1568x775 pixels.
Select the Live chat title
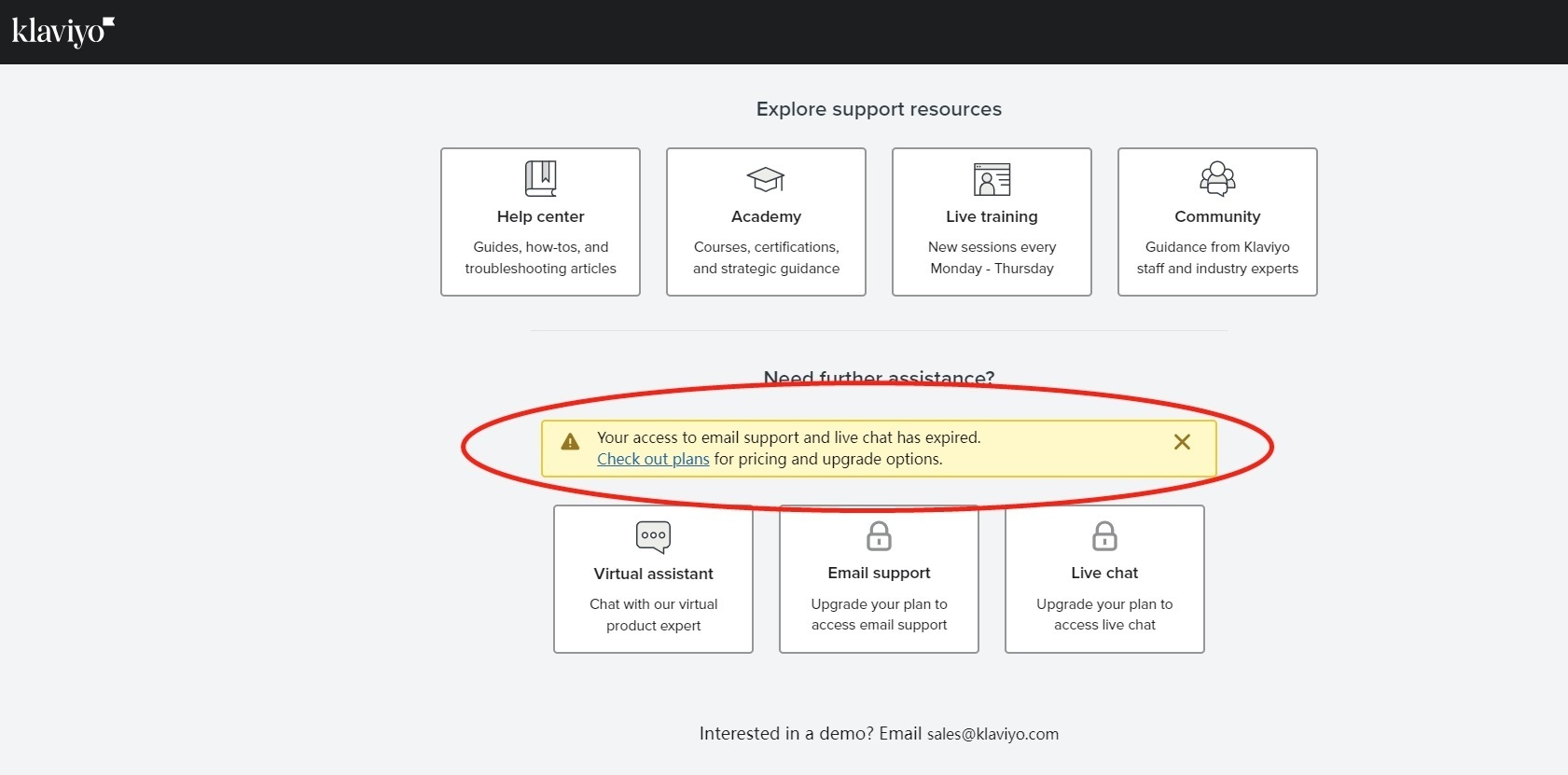coord(1104,573)
